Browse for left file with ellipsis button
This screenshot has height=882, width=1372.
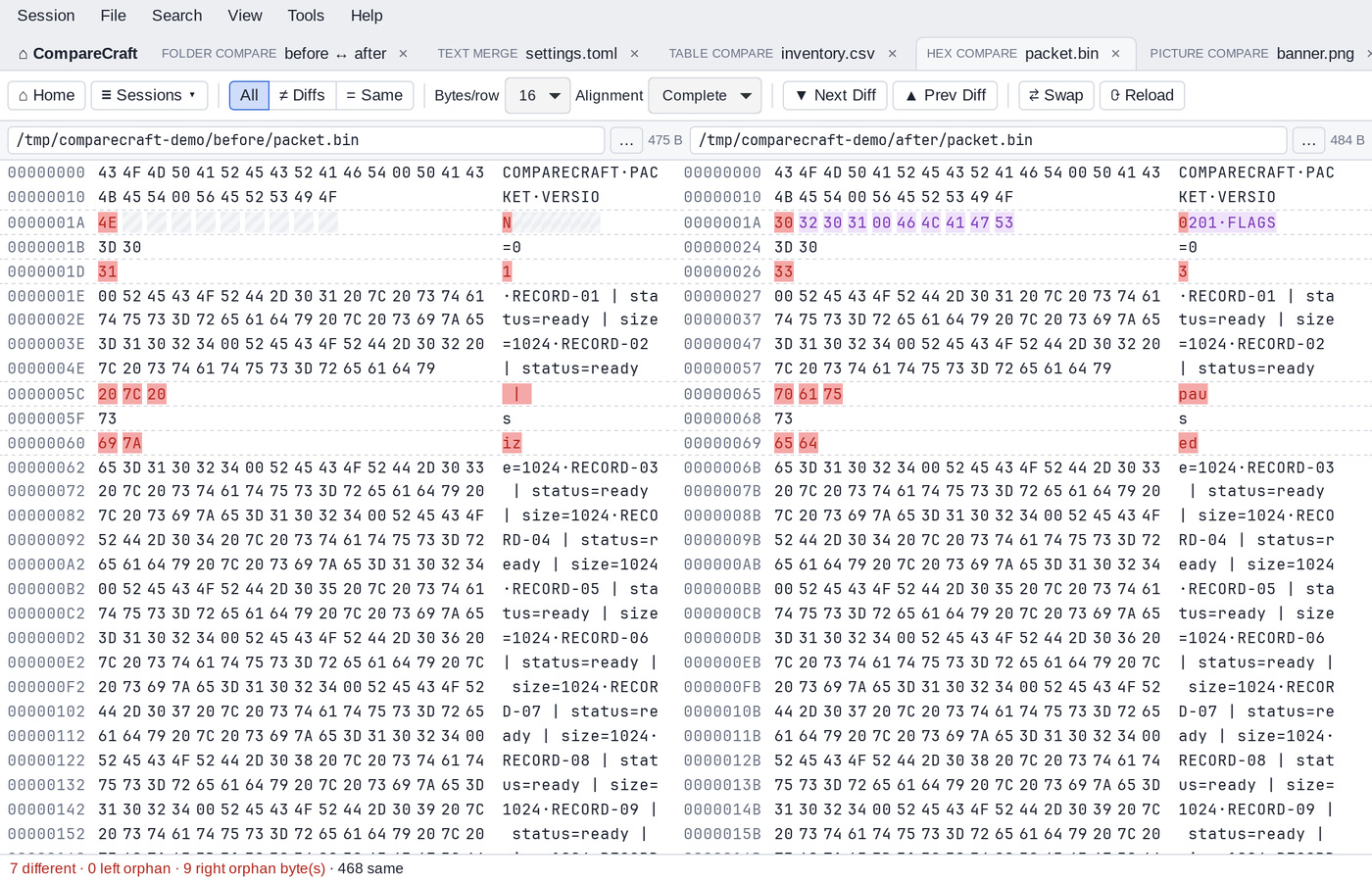(x=626, y=140)
